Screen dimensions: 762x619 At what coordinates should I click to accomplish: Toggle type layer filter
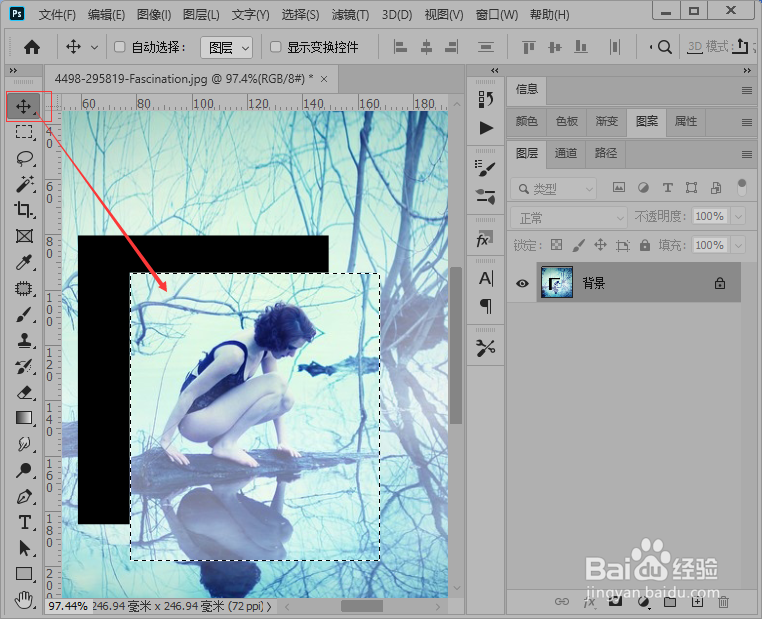[667, 188]
